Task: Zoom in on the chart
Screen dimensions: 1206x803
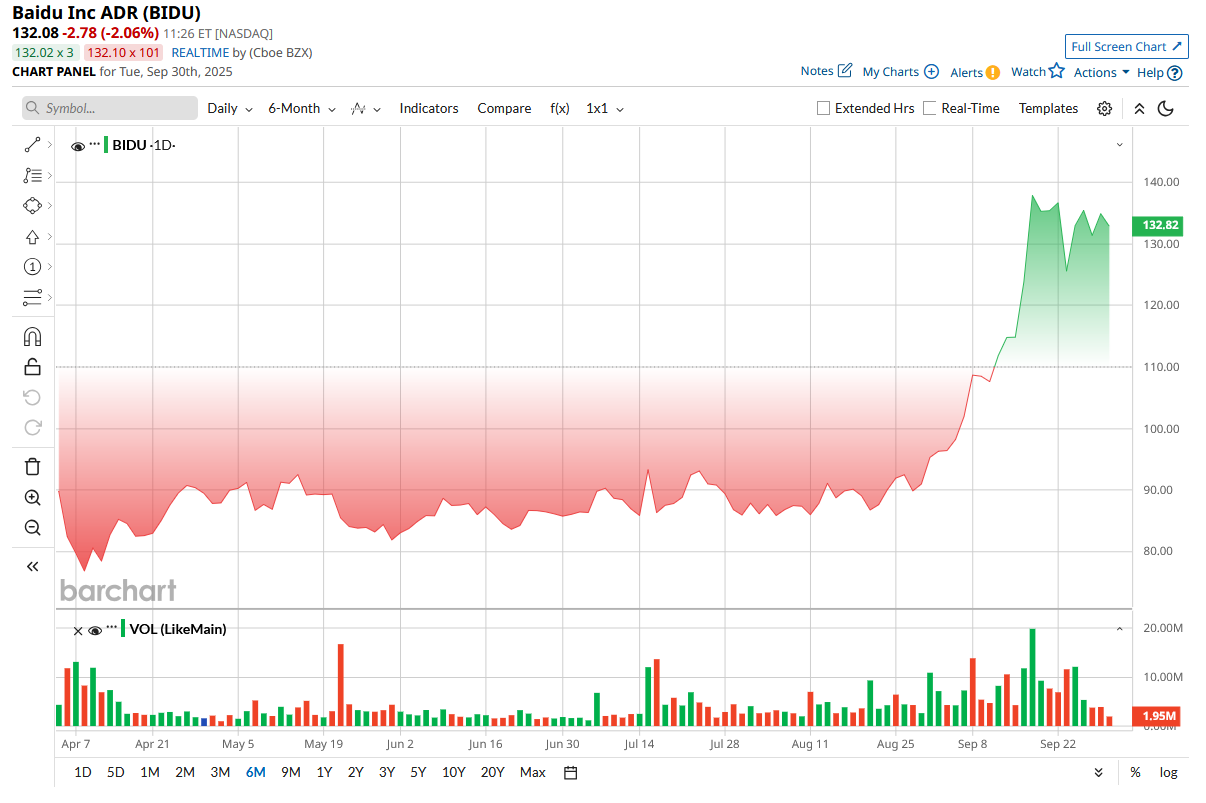Action: click(x=32, y=497)
